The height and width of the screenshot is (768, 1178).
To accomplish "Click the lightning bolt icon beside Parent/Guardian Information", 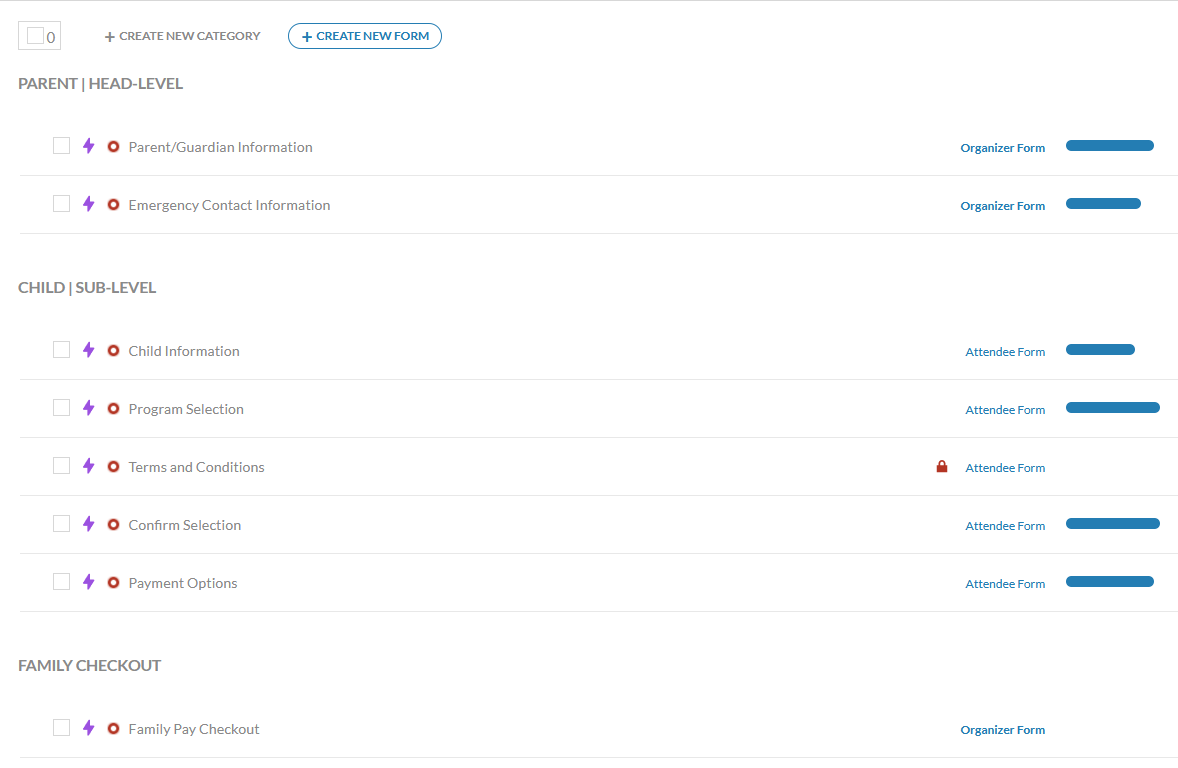I will click(88, 146).
